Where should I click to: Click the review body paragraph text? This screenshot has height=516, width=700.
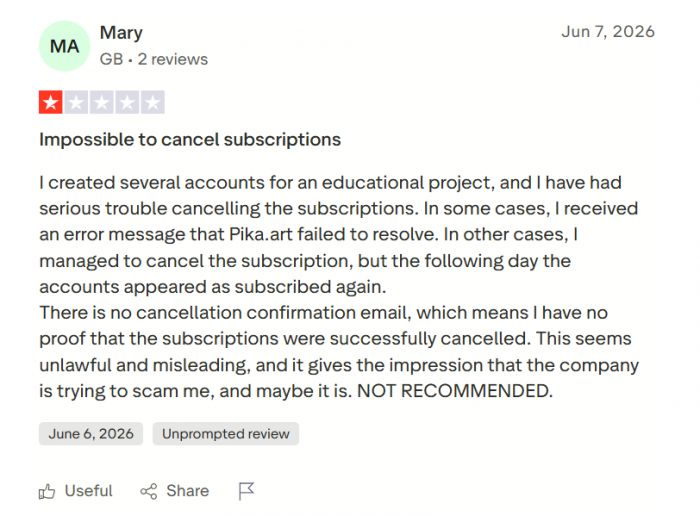point(339,287)
